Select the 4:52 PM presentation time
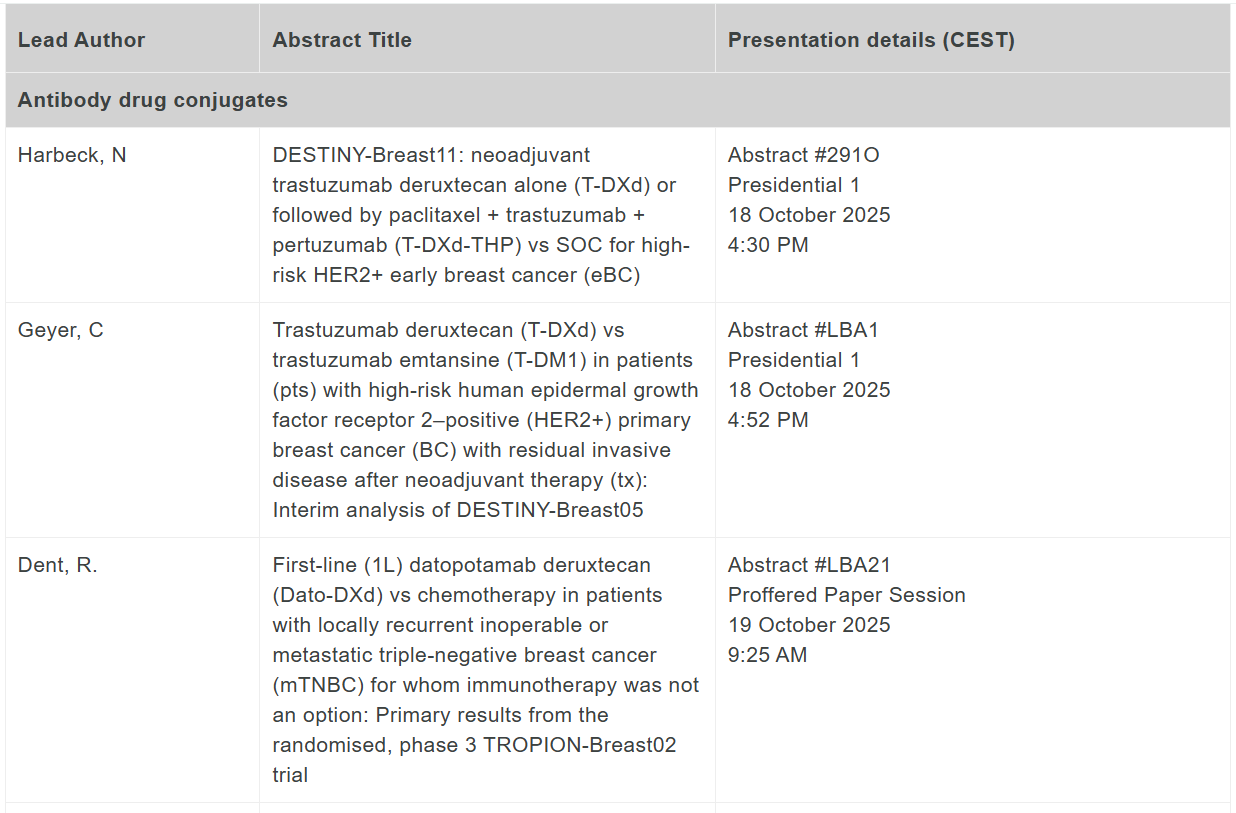 click(768, 420)
